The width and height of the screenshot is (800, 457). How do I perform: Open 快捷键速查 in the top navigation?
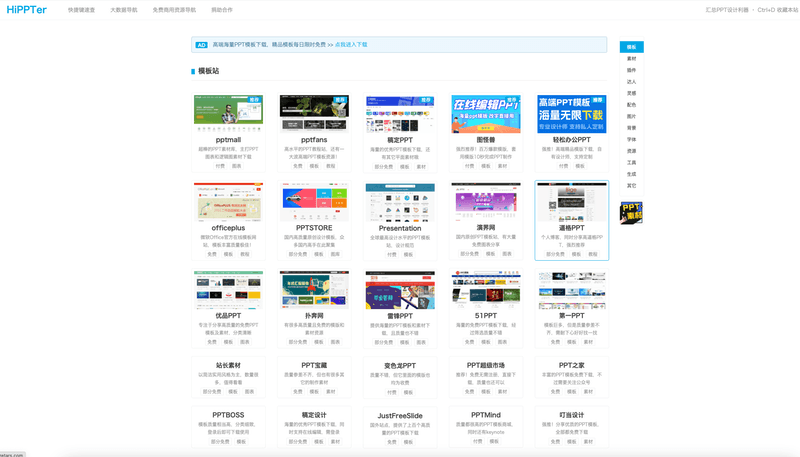(x=82, y=10)
